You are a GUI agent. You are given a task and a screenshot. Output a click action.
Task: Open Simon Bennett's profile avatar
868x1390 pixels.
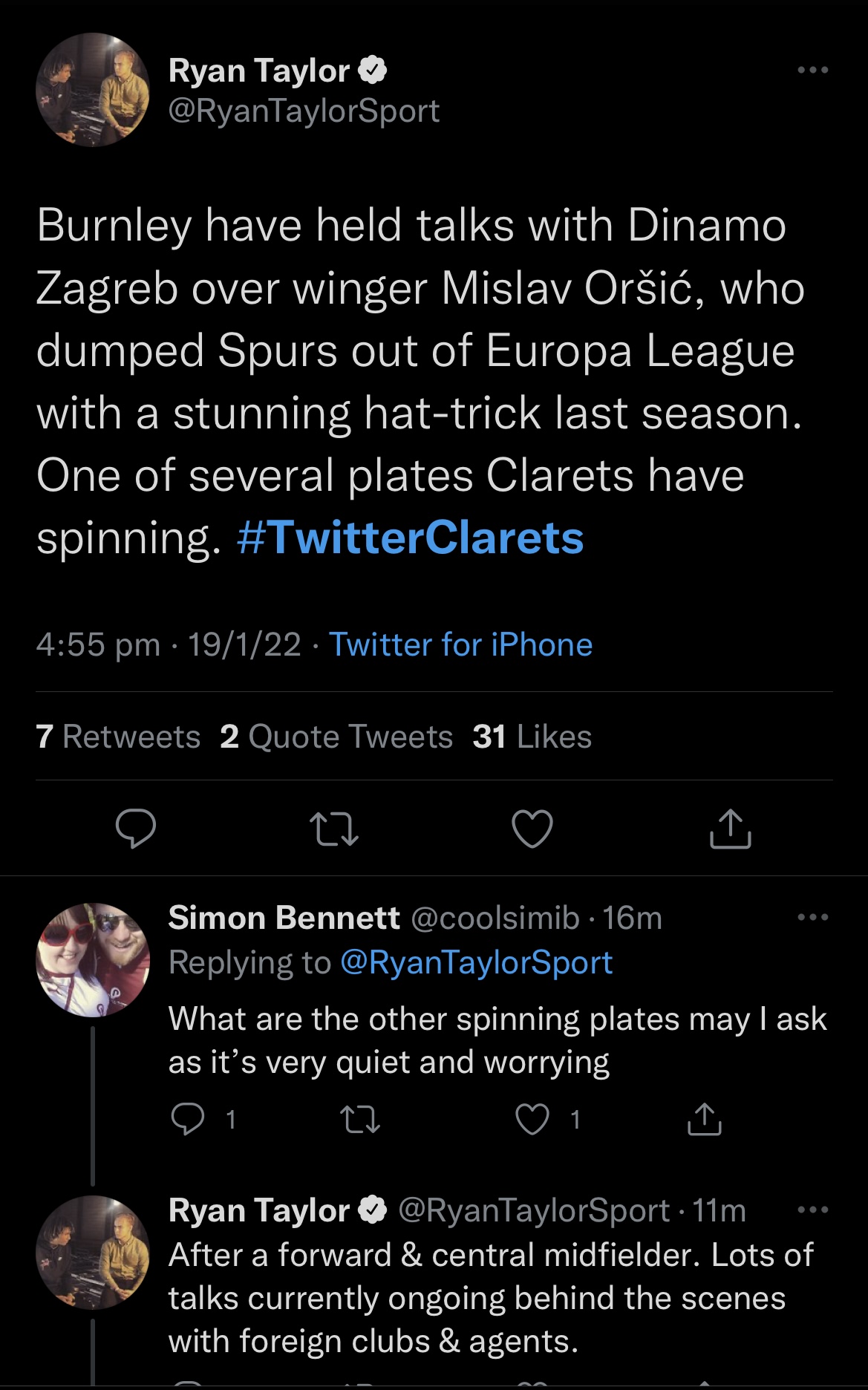click(93, 959)
